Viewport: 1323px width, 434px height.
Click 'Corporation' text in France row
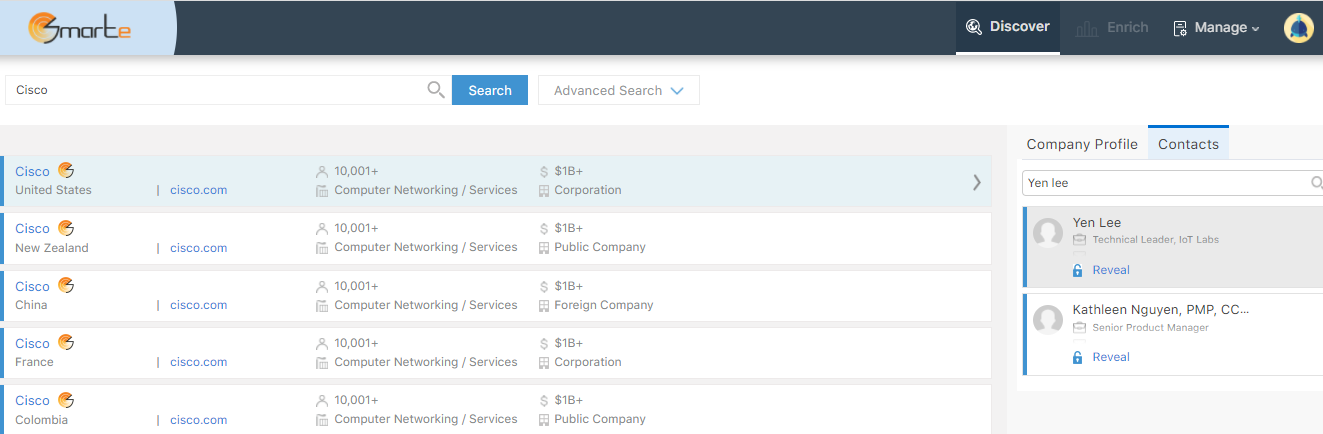coord(588,362)
